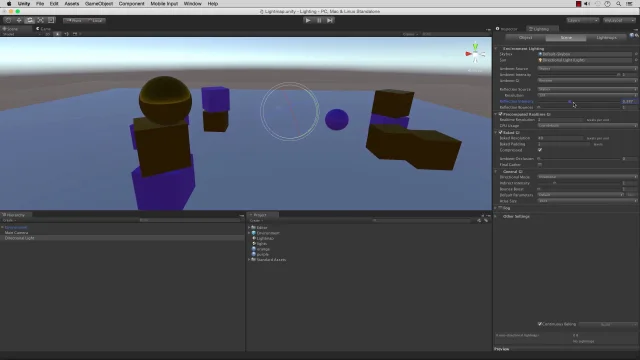
Task: Switch to Object lighting tab
Action: pos(525,38)
